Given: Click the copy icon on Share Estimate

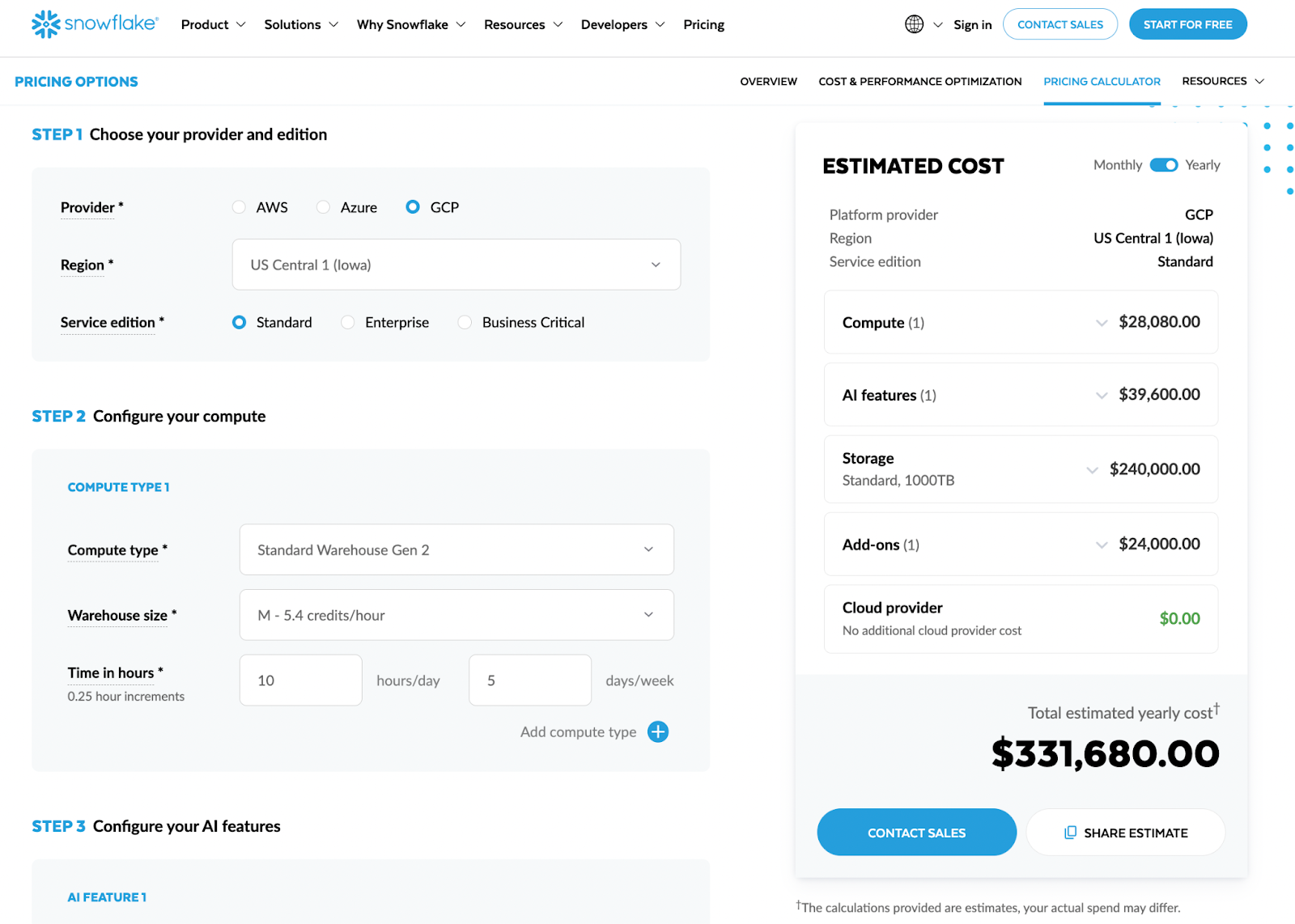Looking at the screenshot, I should tap(1070, 833).
